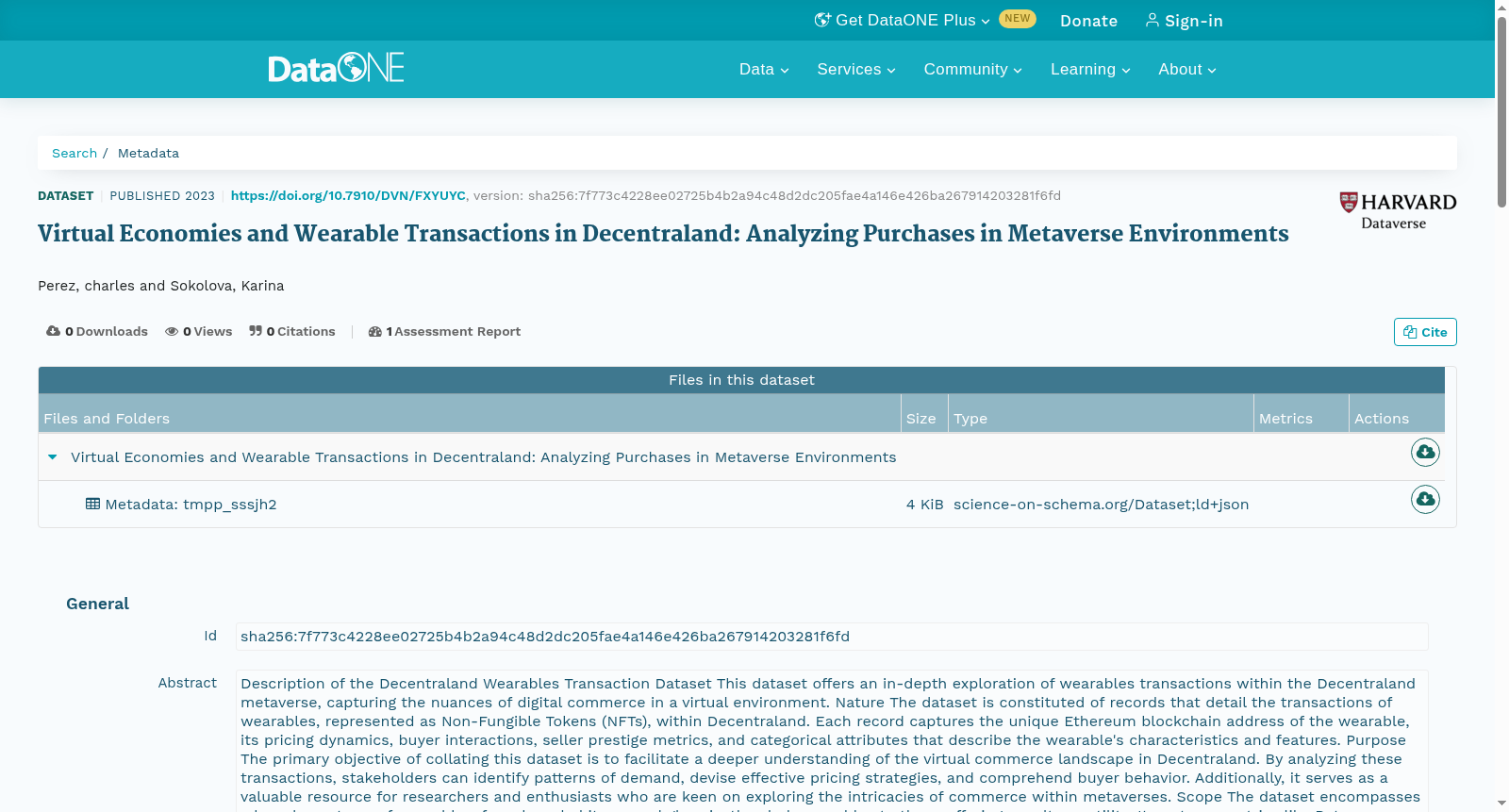
Task: Click the DataONE logo
Action: click(x=336, y=68)
